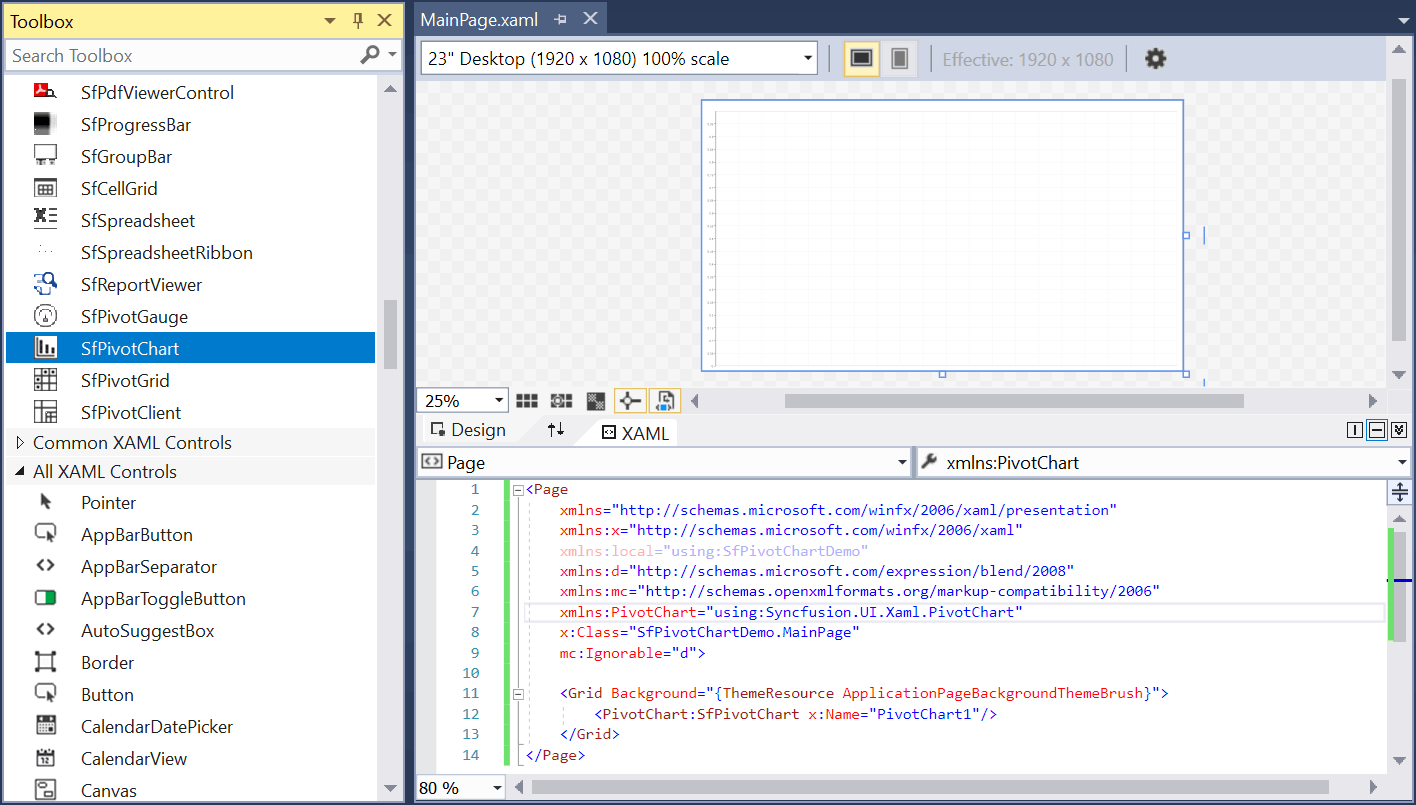
Task: Switch to the Design tab
Action: point(468,430)
